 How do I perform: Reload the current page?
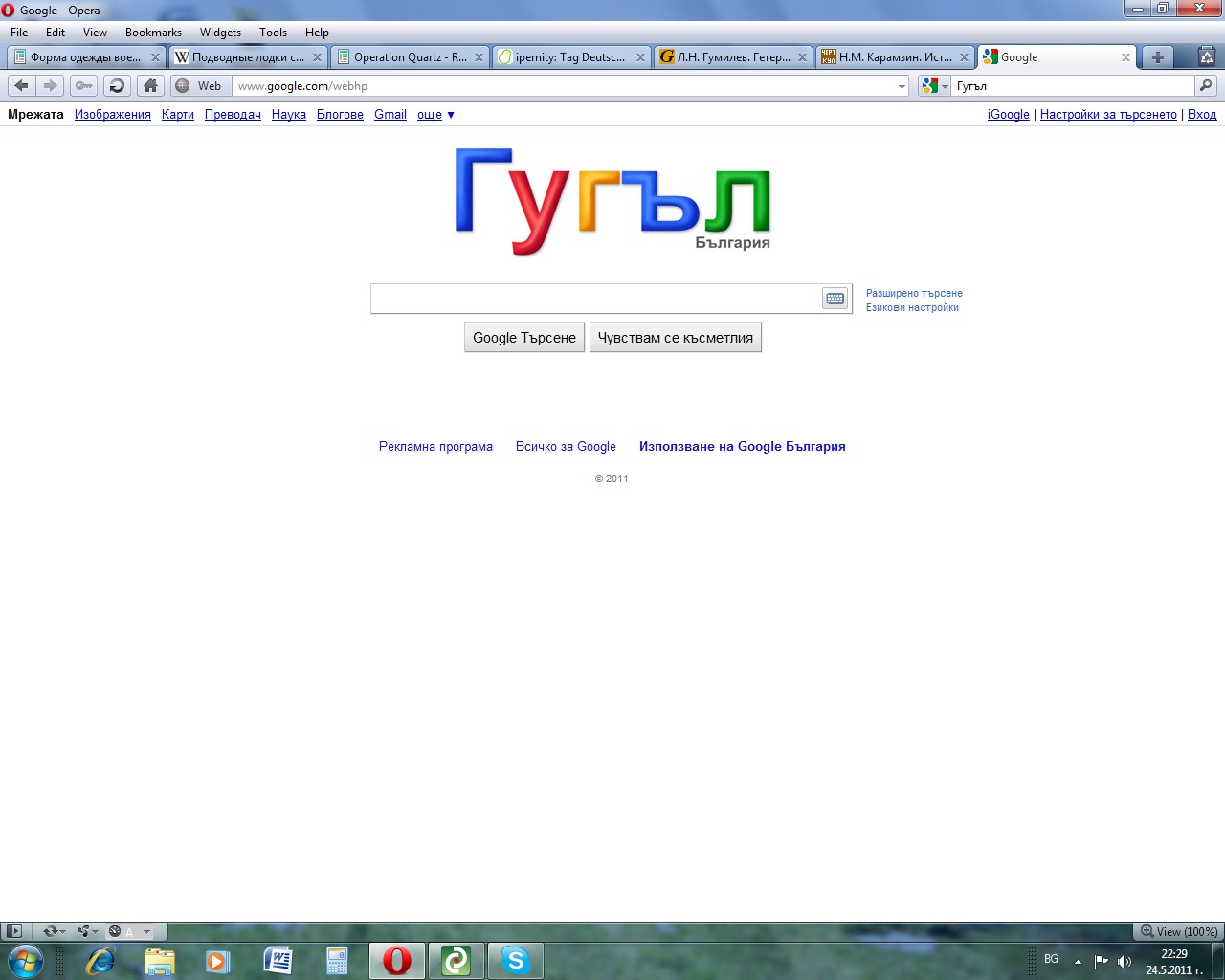117,86
